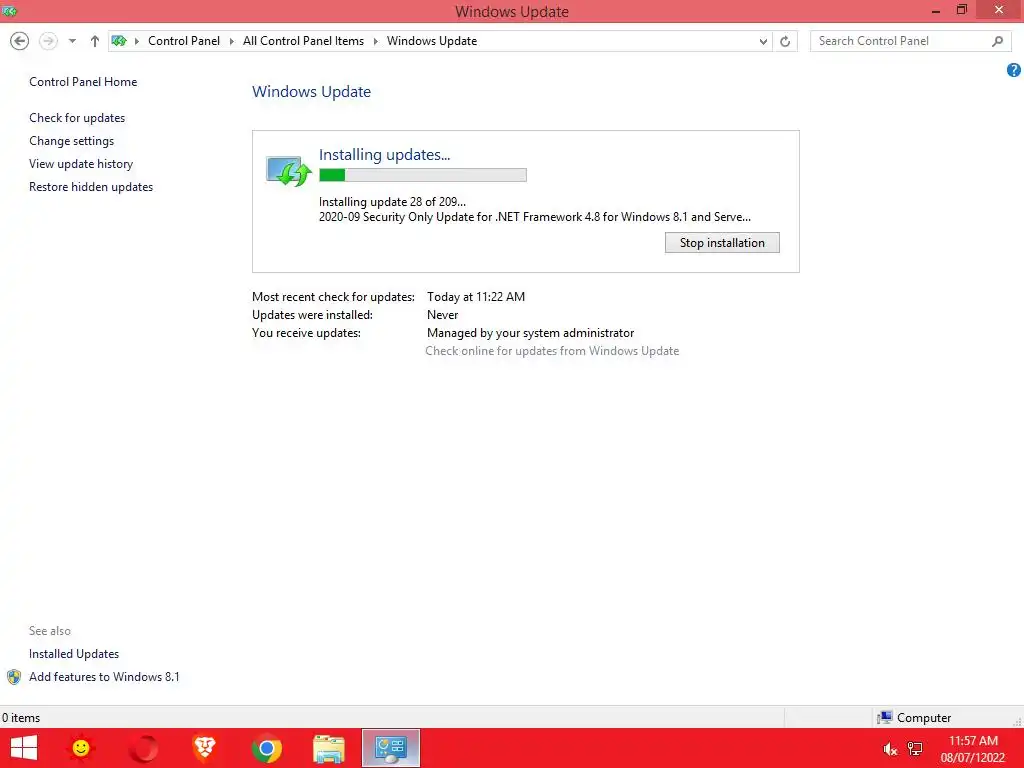Click Check online for updates from Windows Update

(x=552, y=351)
